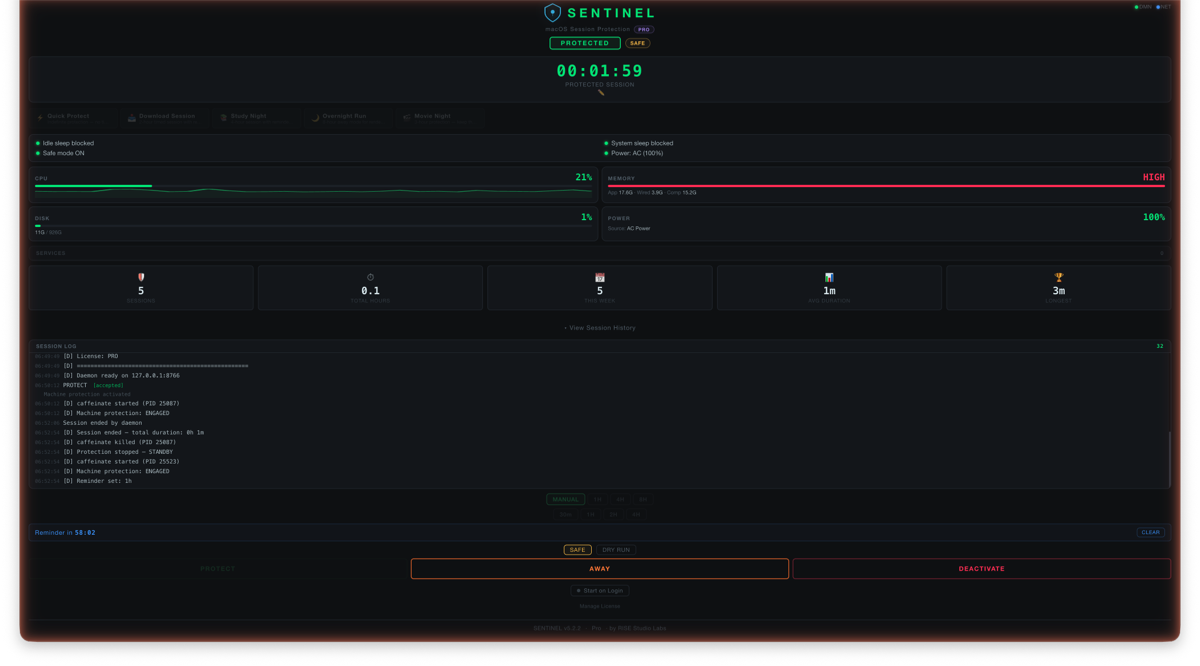Click the yellow SAFE badge under the title
Image resolution: width=1200 pixels, height=666 pixels.
click(637, 43)
